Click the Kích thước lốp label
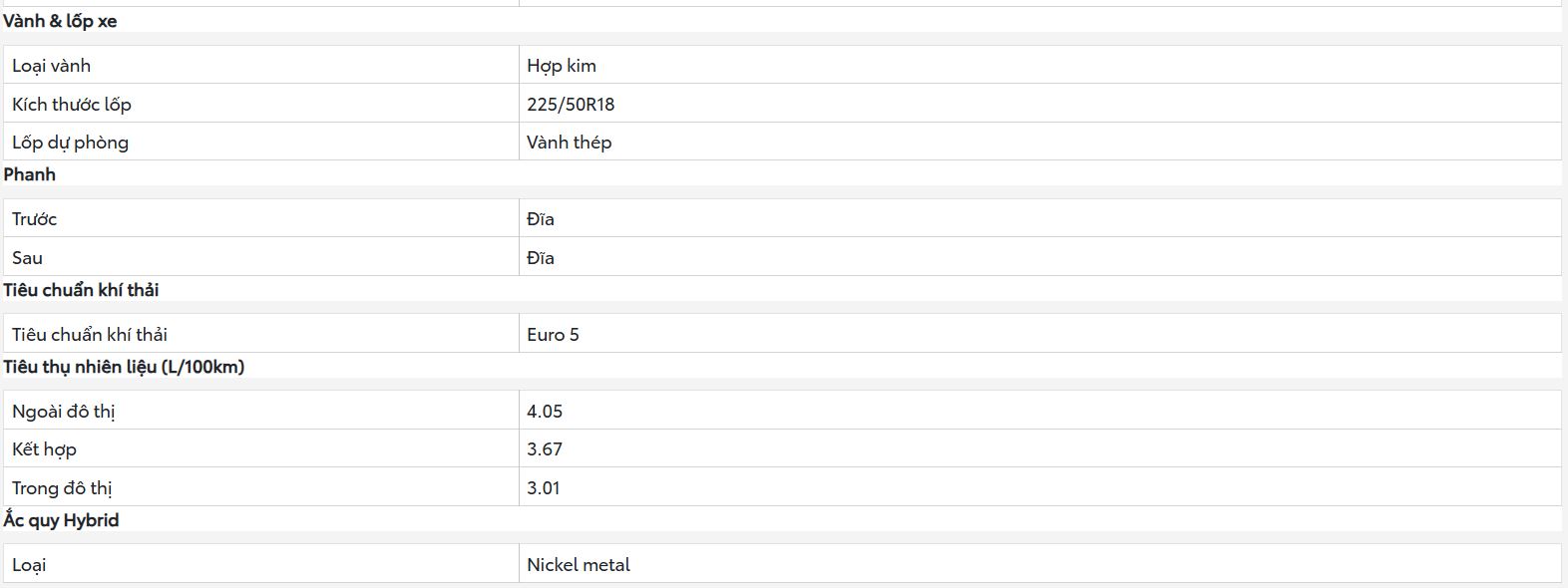Screen dimensions: 1568x588 click(72, 104)
